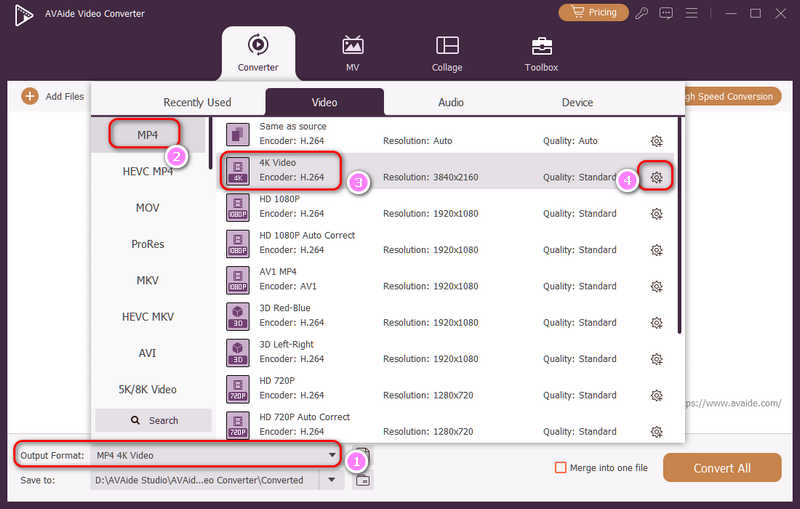Screen dimensions: 800x509
Task: Open the output folder icon
Action: pos(363,480)
